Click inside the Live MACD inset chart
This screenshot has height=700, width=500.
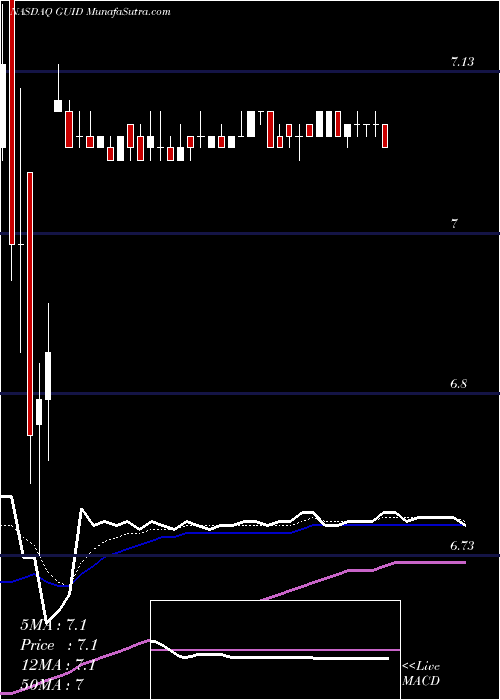click(x=275, y=650)
